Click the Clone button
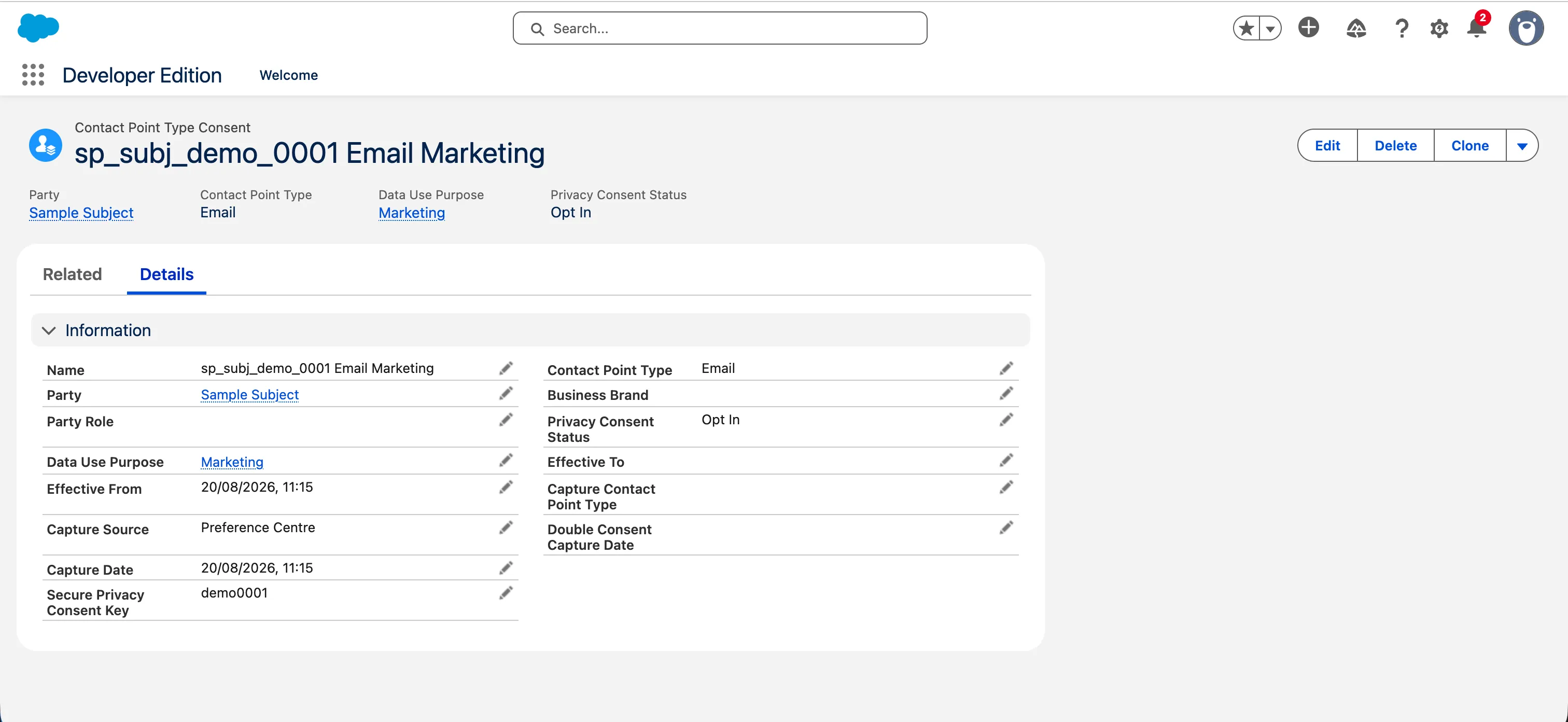This screenshot has height=722, width=1568. click(1469, 146)
